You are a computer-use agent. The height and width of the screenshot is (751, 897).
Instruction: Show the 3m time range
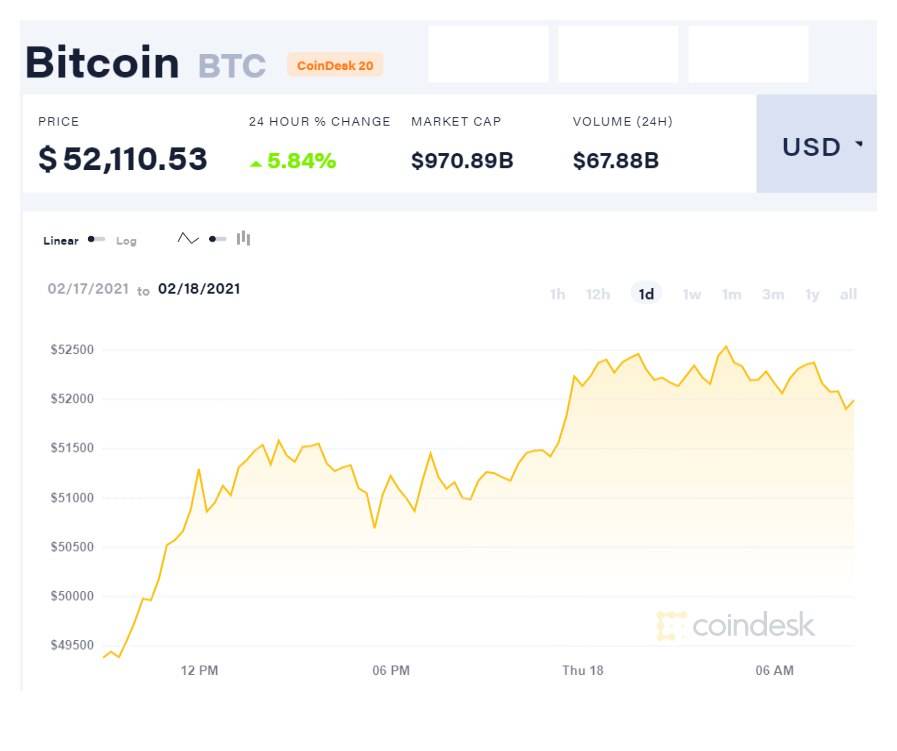coord(772,294)
